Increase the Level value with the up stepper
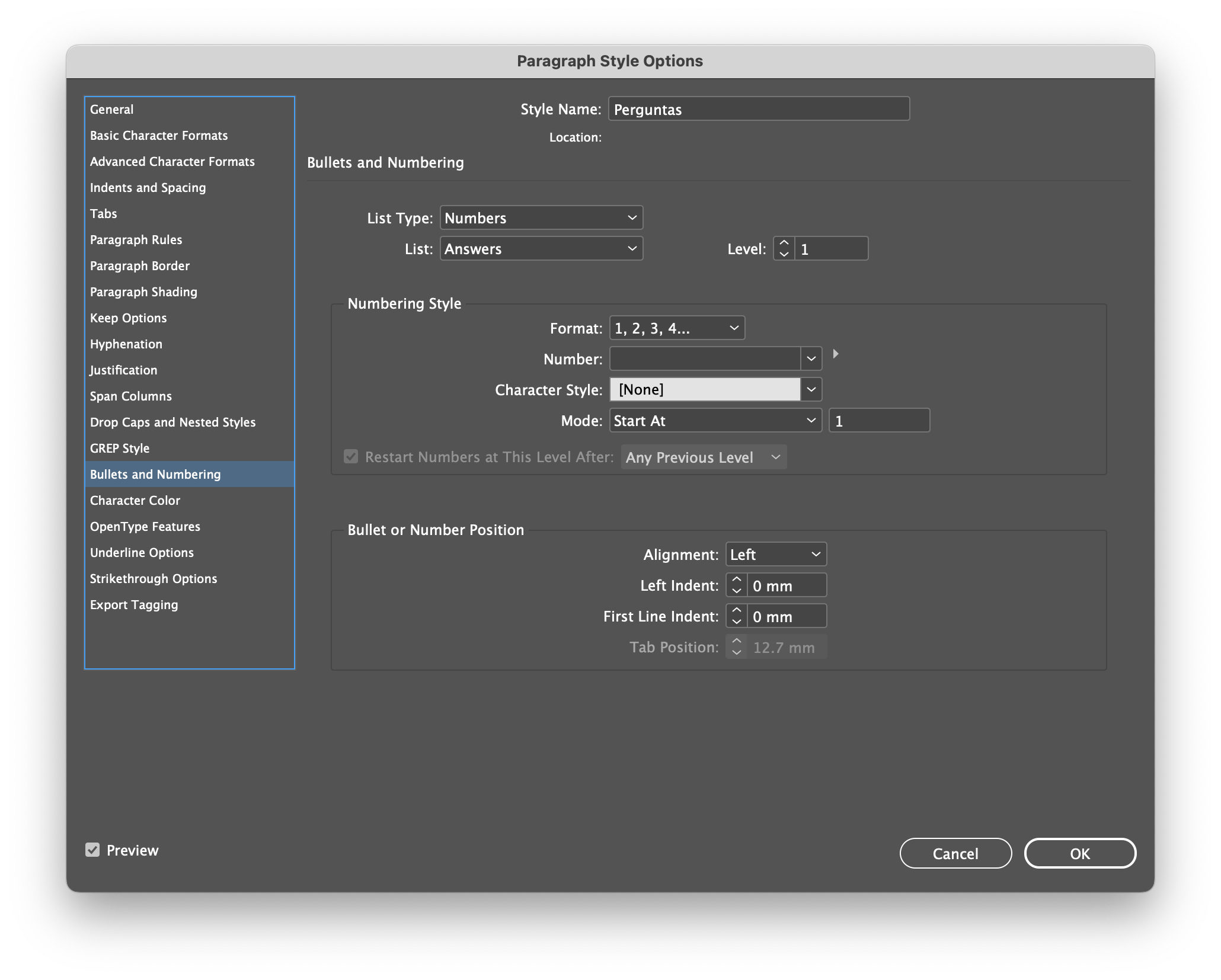This screenshot has width=1221, height=980. (x=784, y=243)
